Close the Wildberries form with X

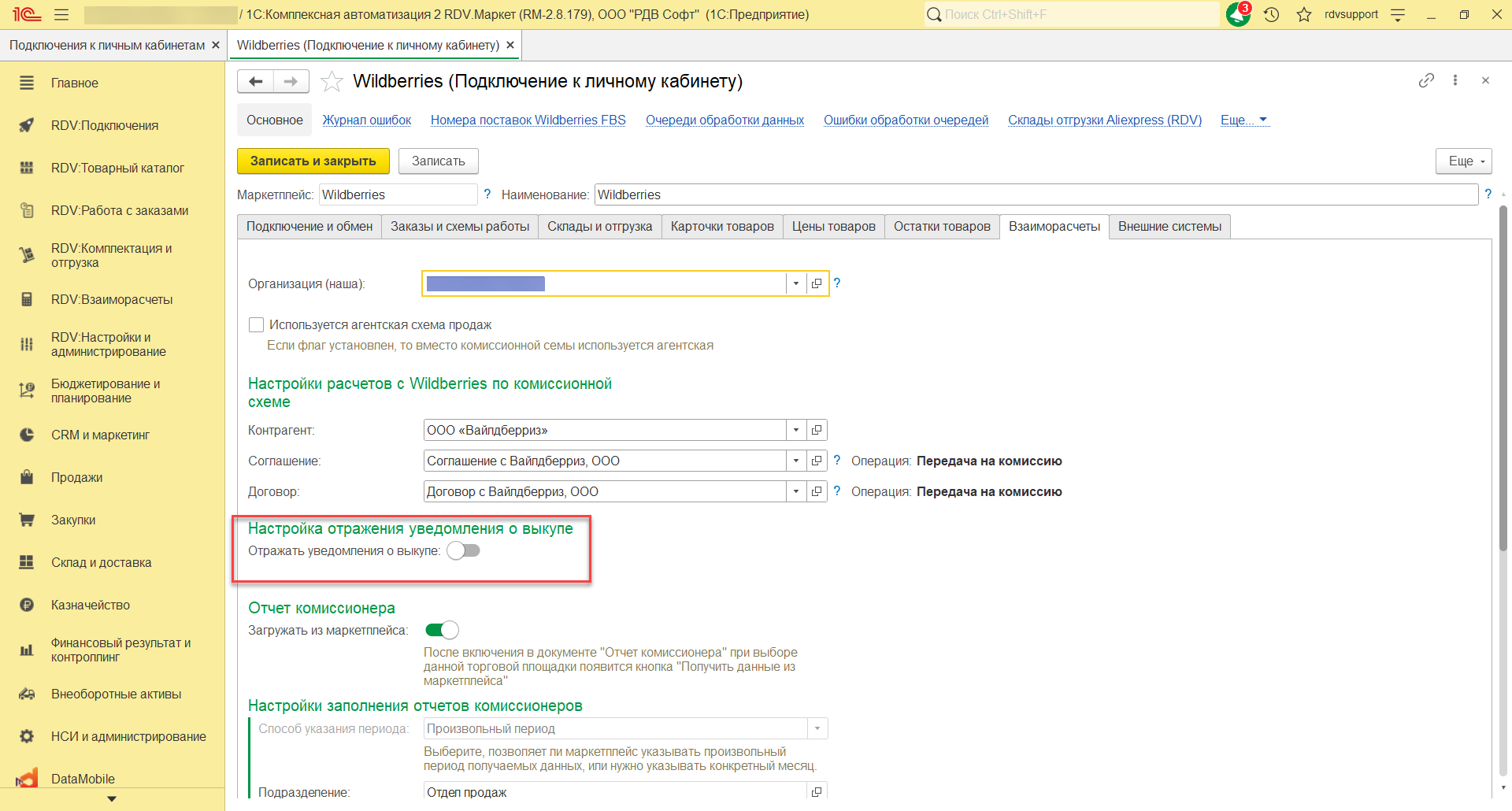pyautogui.click(x=1485, y=80)
